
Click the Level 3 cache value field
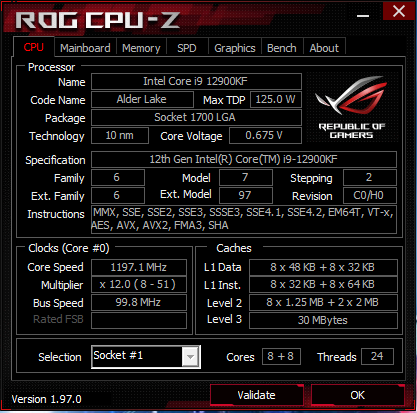tap(323, 320)
